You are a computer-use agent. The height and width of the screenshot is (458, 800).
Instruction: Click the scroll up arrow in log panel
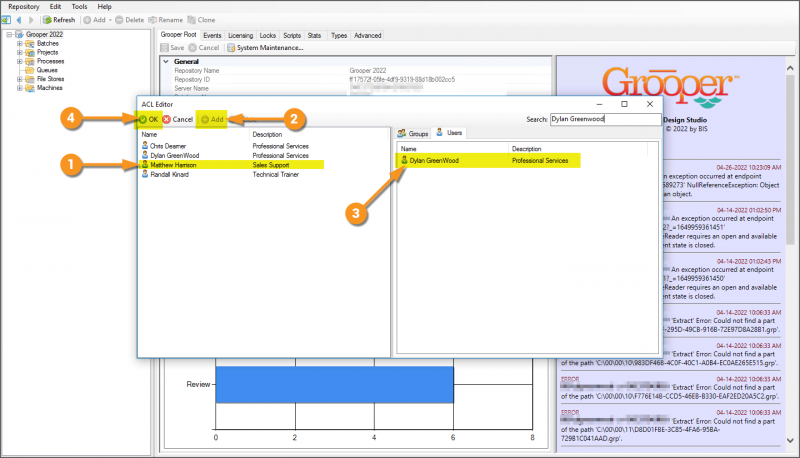[x=790, y=68]
